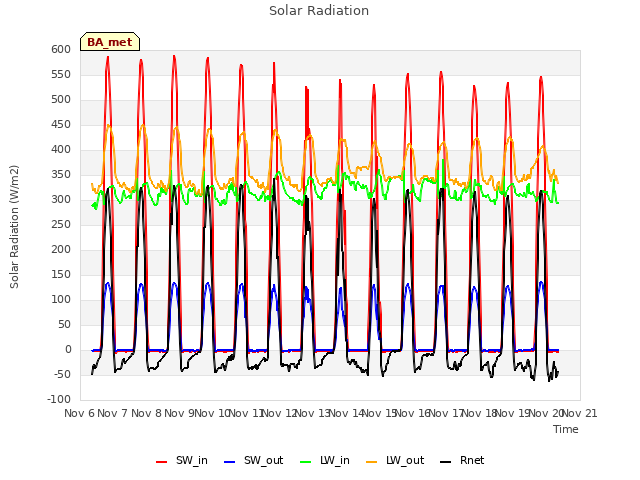The height and width of the screenshot is (480, 640).
Task: Click the SW_in red legend swatch
Action: [x=162, y=462]
